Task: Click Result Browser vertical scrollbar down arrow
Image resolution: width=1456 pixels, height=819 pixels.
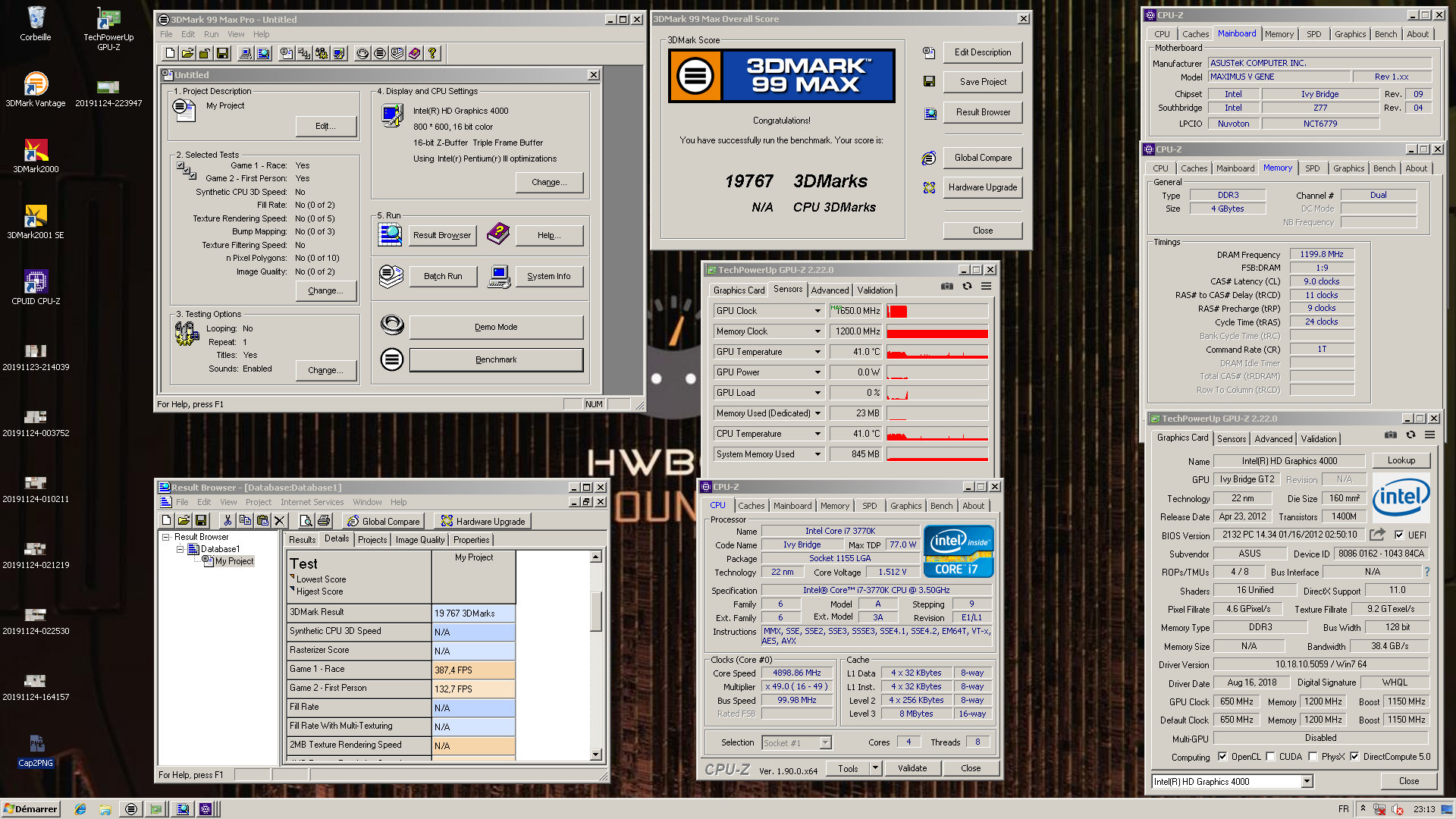Action: click(x=596, y=755)
